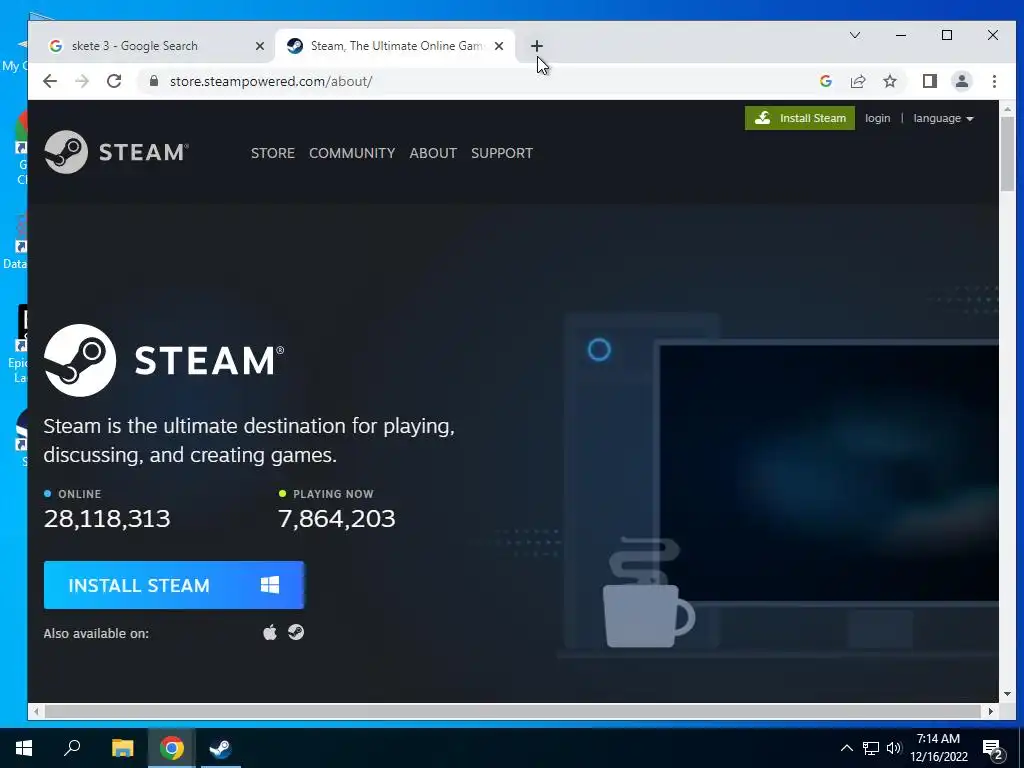The height and width of the screenshot is (768, 1024).
Task: Open Chrome three-dot menu
Action: [x=994, y=81]
